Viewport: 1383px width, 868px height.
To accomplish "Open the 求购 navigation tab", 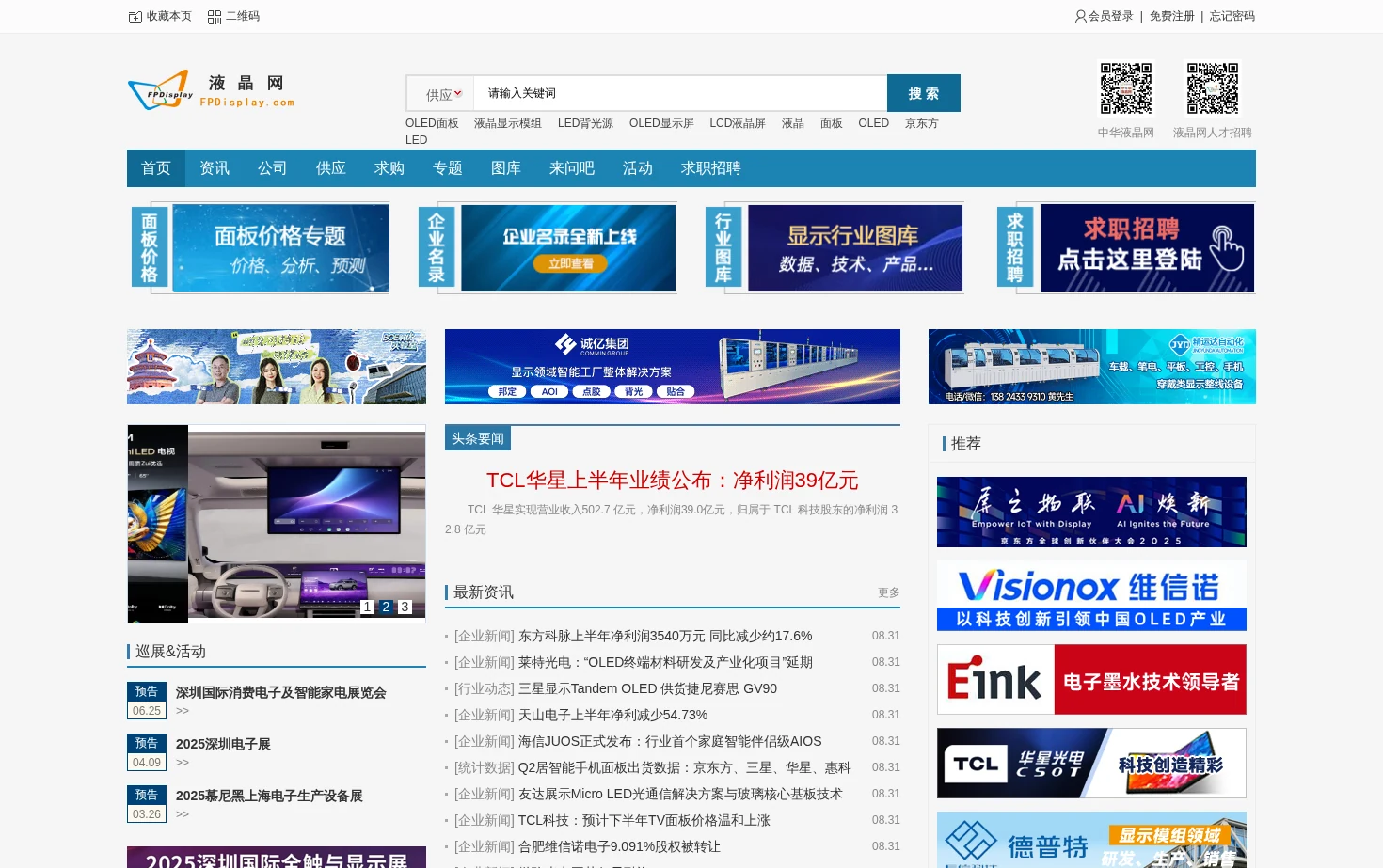I will tap(389, 168).
